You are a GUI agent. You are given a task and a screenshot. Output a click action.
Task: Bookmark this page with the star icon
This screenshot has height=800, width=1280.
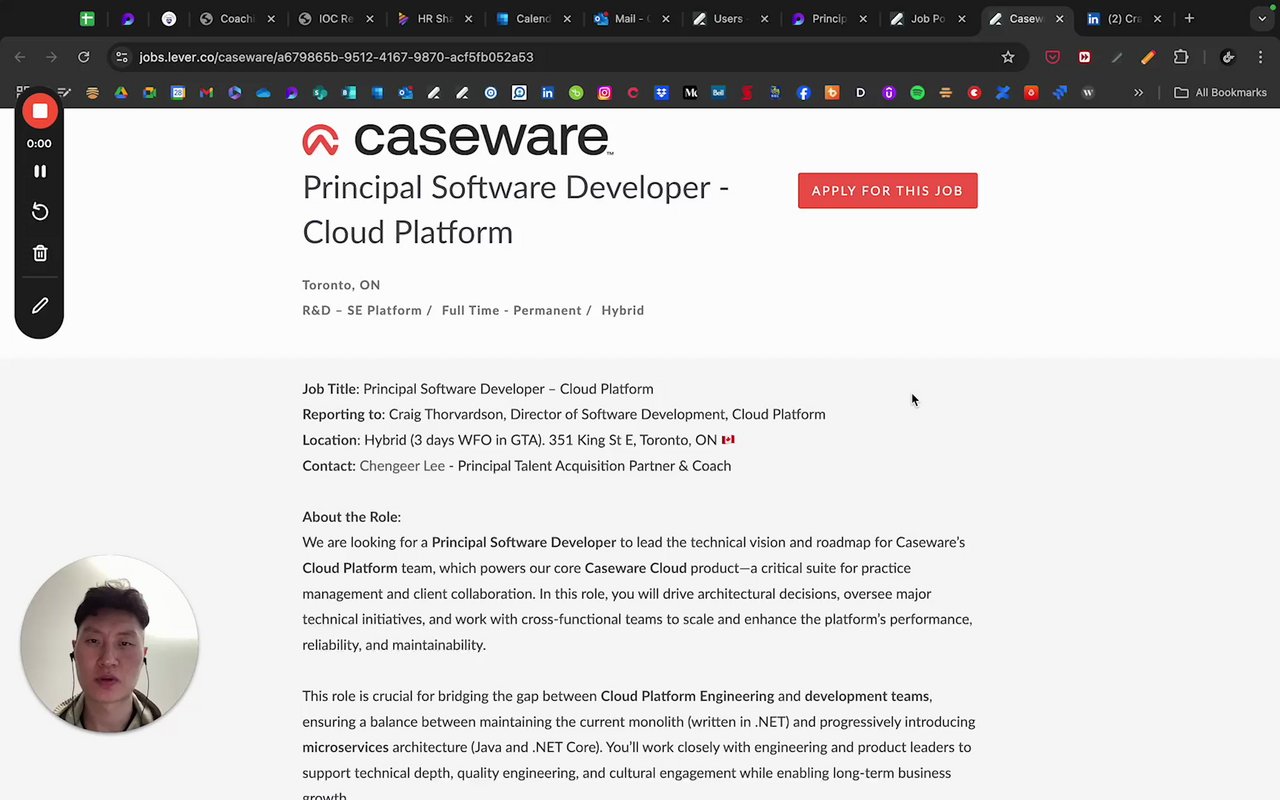pos(1008,57)
